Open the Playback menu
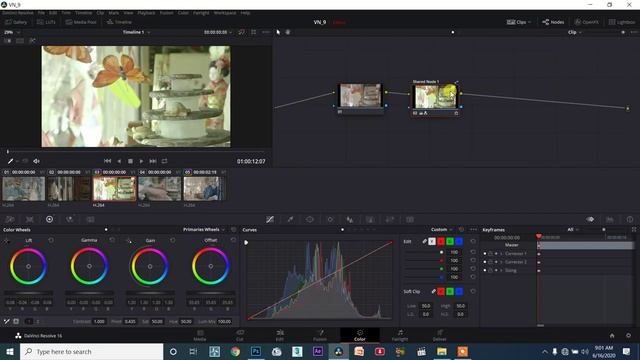Screen dimensions: 640x360 pos(146,13)
